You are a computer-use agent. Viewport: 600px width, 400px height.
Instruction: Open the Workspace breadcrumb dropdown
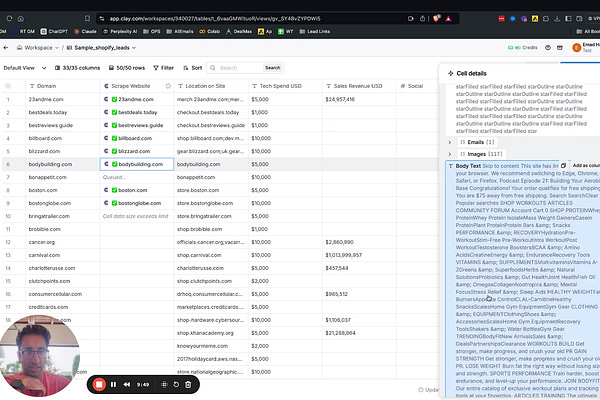click(x=38, y=48)
